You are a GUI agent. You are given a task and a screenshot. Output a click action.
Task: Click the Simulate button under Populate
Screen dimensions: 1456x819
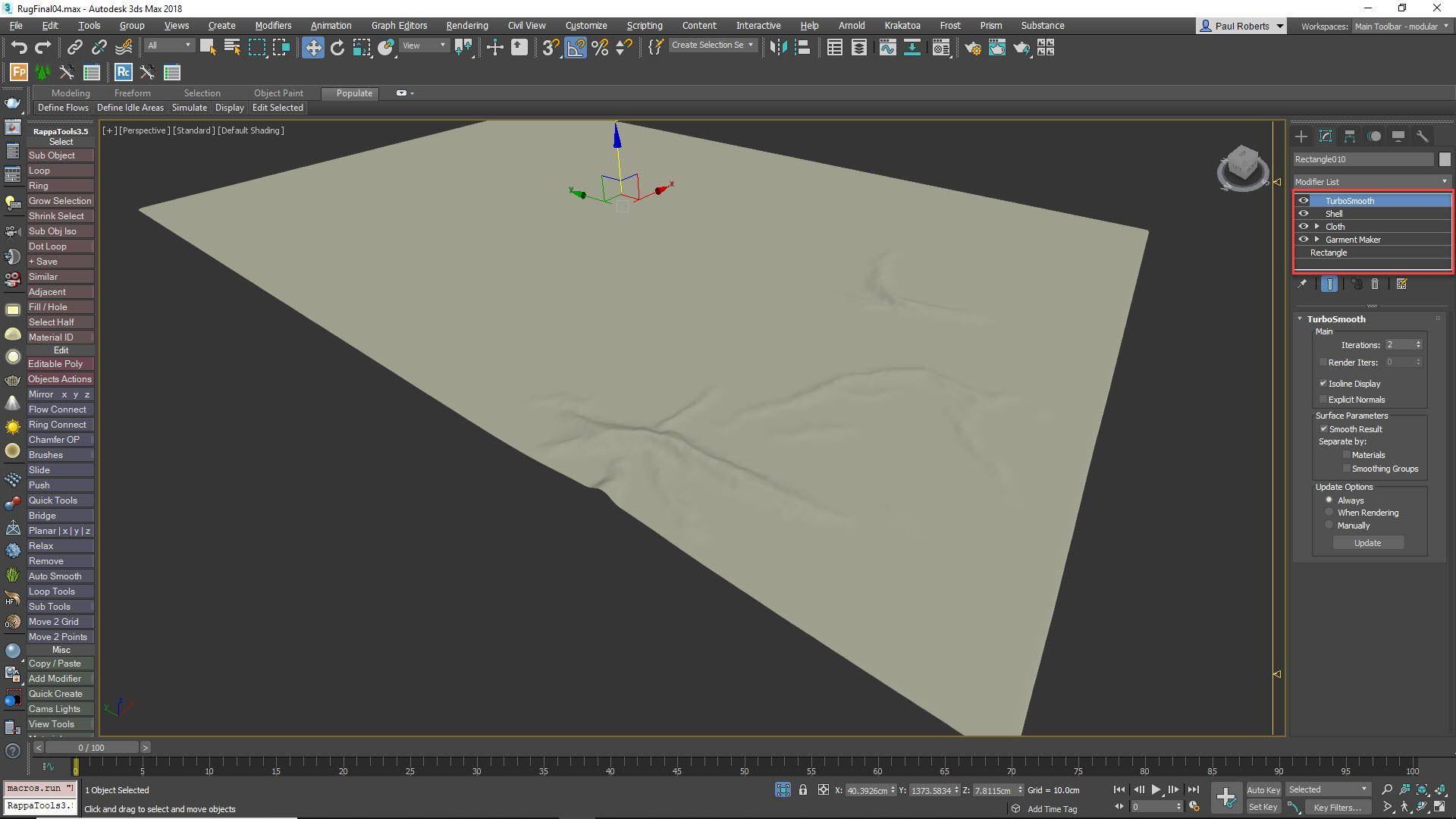[189, 107]
